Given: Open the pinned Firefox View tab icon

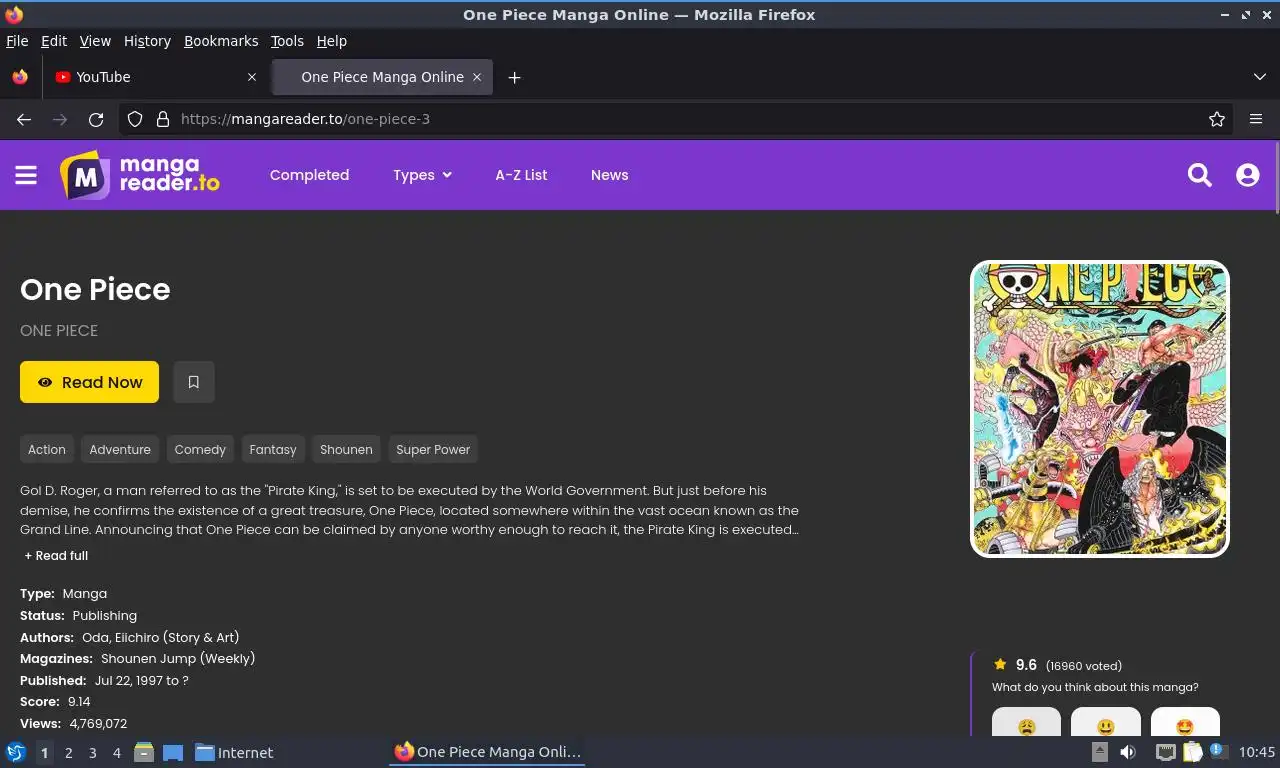Looking at the screenshot, I should click(x=20, y=77).
